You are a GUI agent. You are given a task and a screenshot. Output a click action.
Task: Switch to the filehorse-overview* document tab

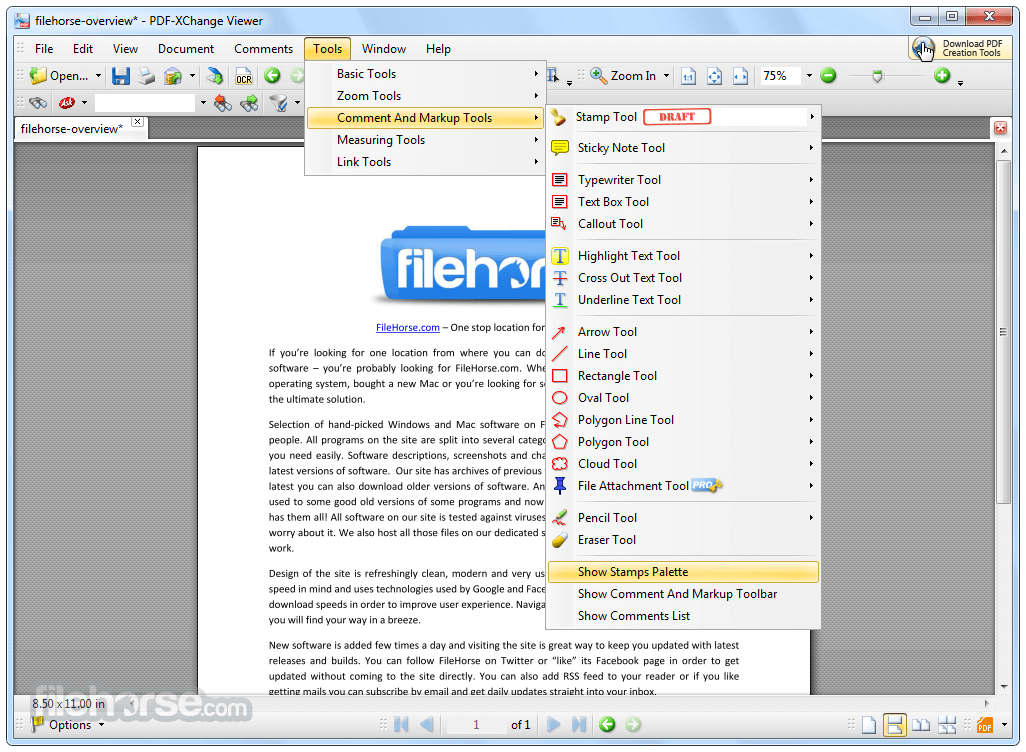coord(72,129)
